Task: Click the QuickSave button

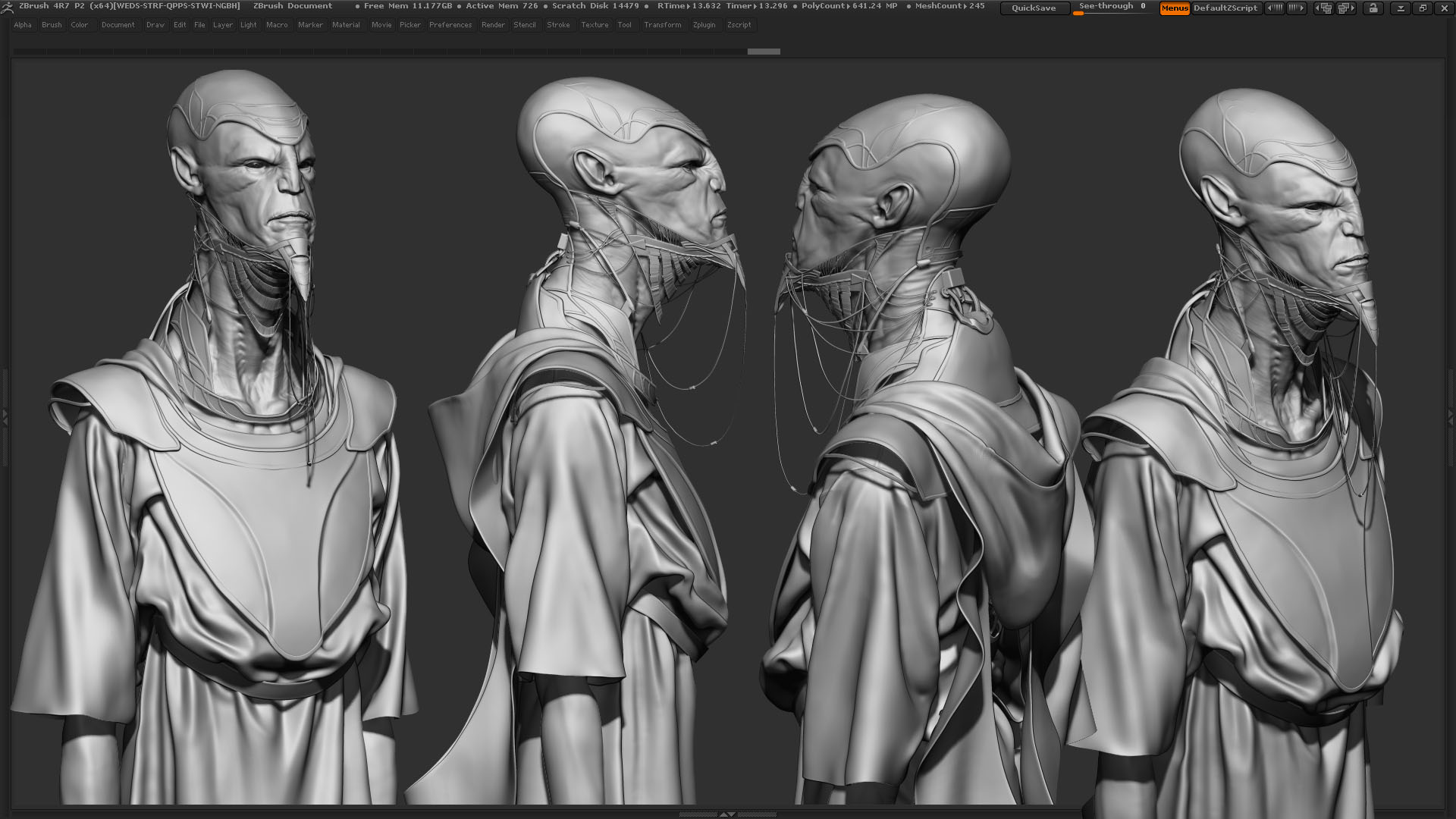Action: (1034, 8)
